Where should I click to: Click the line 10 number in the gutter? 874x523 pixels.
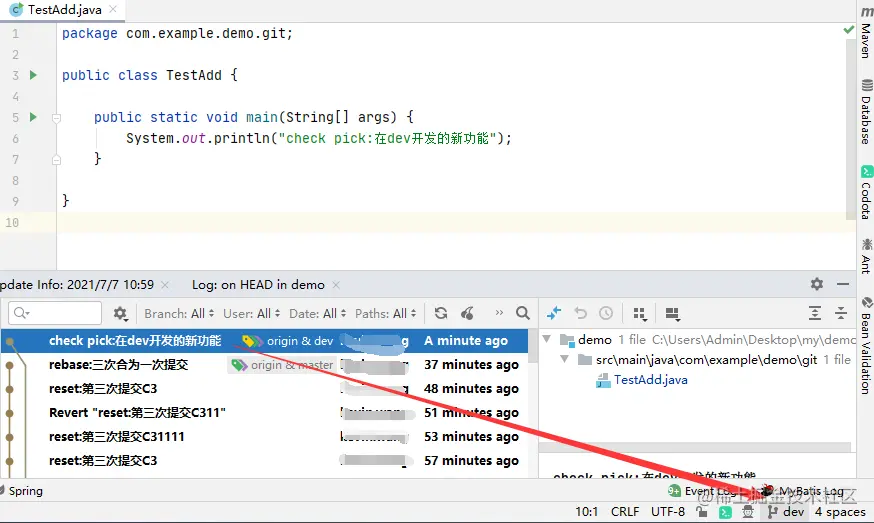click(x=12, y=222)
